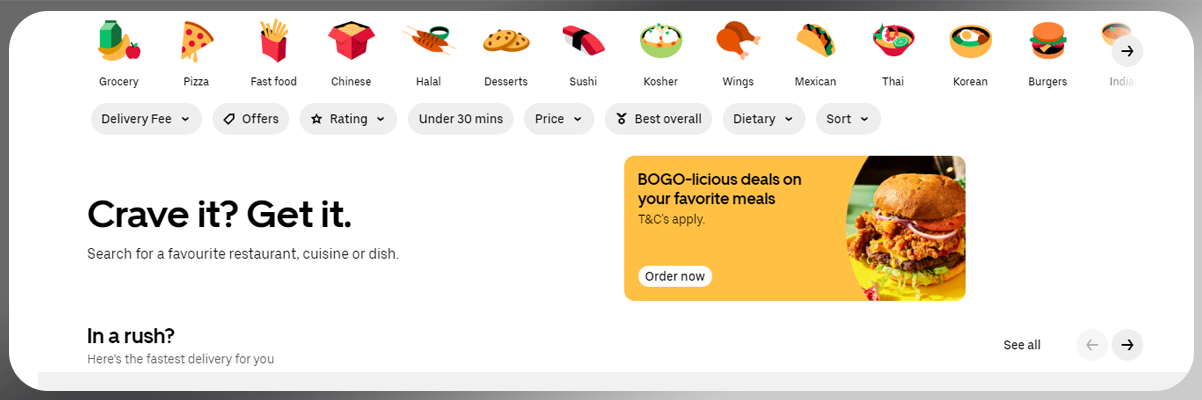
Task: Choose the Mexican taco icon
Action: coord(815,42)
